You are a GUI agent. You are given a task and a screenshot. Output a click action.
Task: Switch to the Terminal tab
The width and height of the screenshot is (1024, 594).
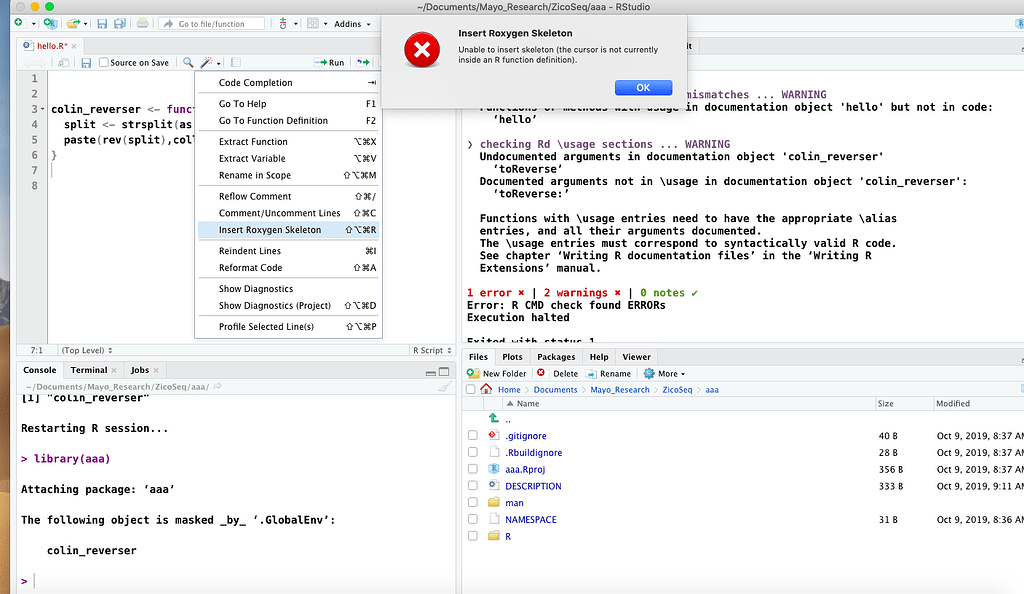88,370
